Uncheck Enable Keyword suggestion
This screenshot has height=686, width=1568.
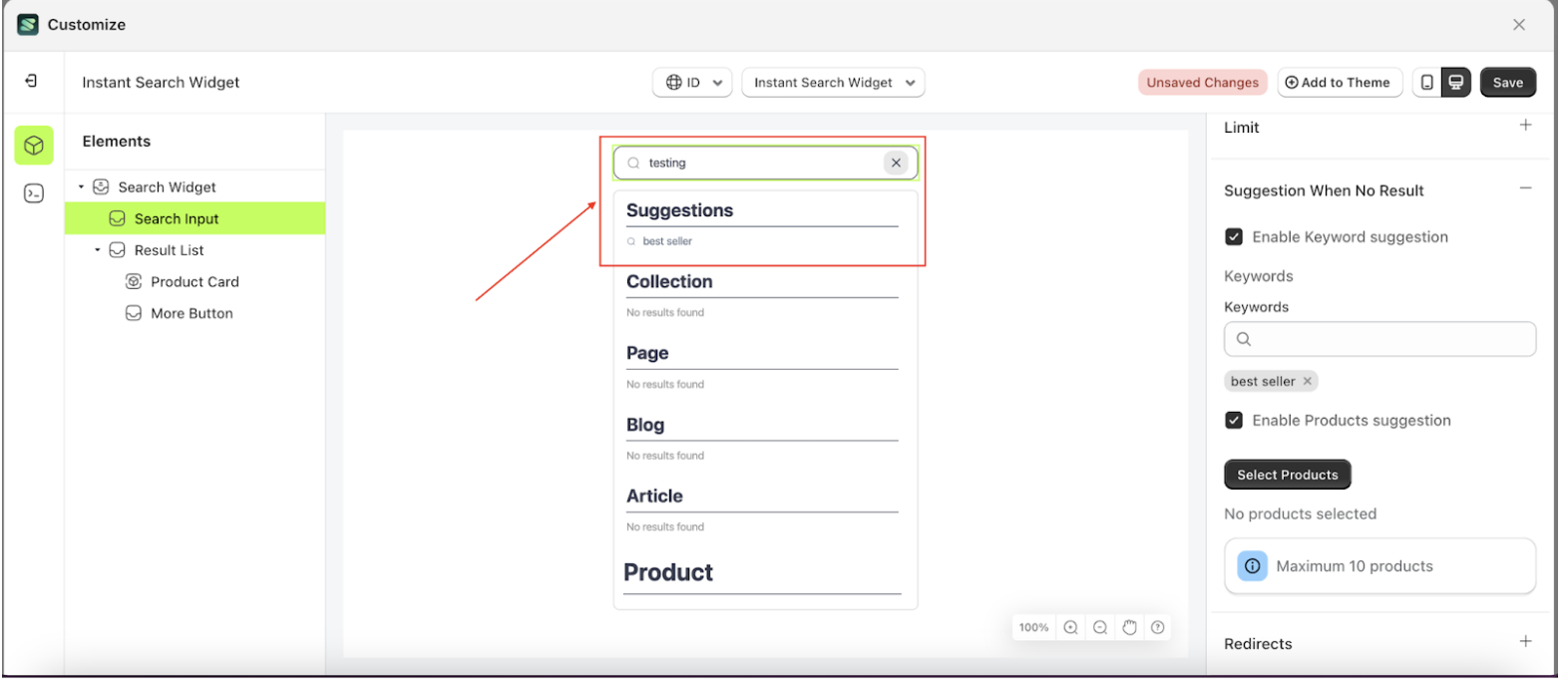[x=1234, y=237]
